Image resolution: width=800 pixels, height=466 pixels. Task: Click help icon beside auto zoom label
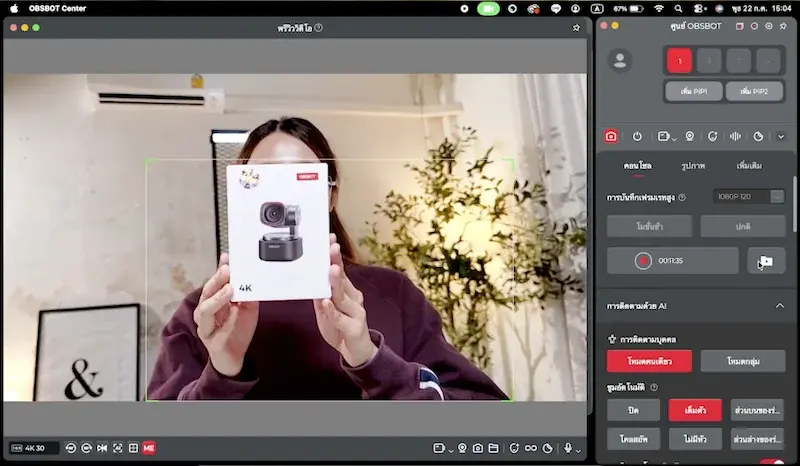pos(654,387)
